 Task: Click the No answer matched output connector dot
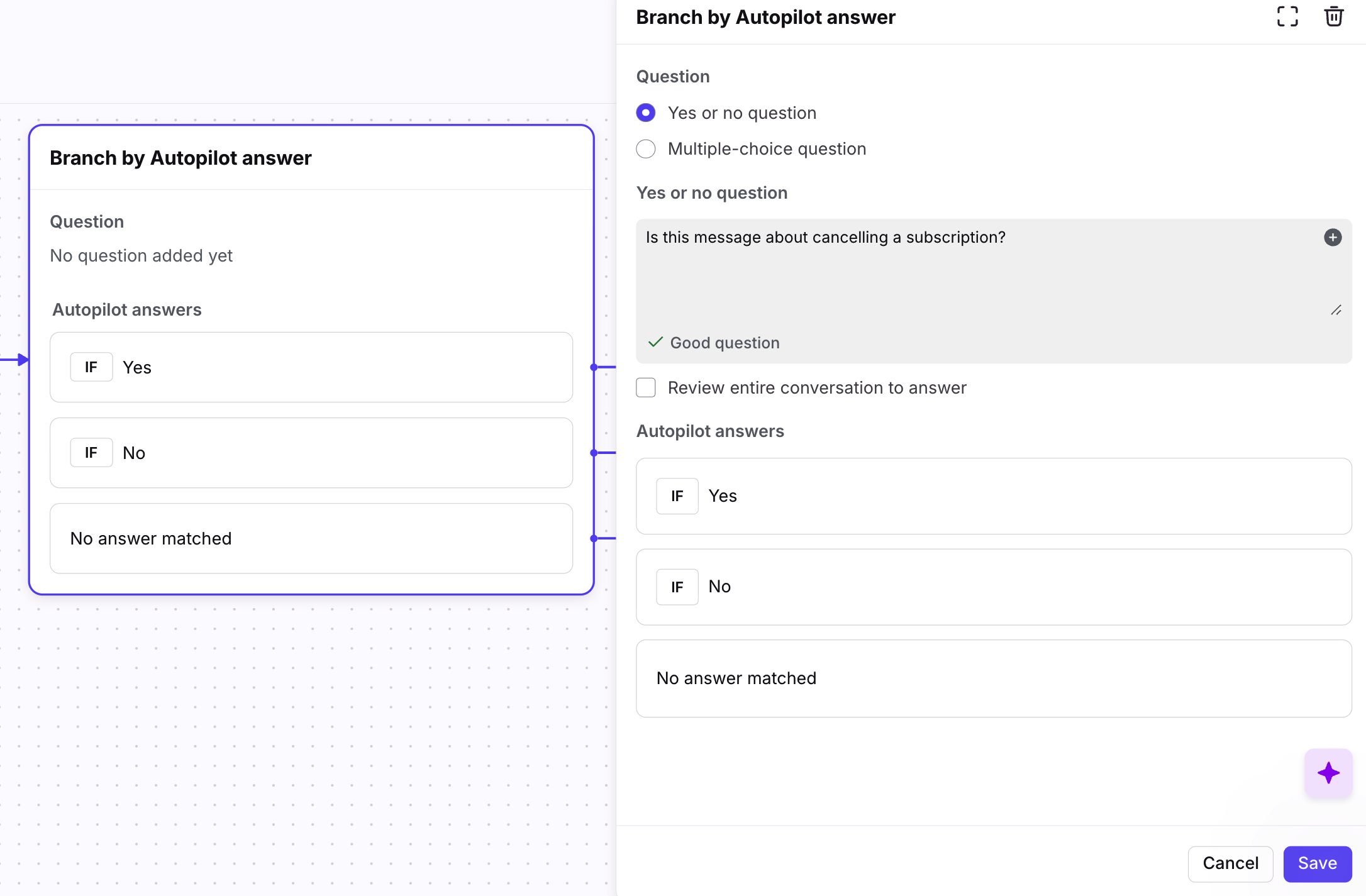click(x=594, y=538)
